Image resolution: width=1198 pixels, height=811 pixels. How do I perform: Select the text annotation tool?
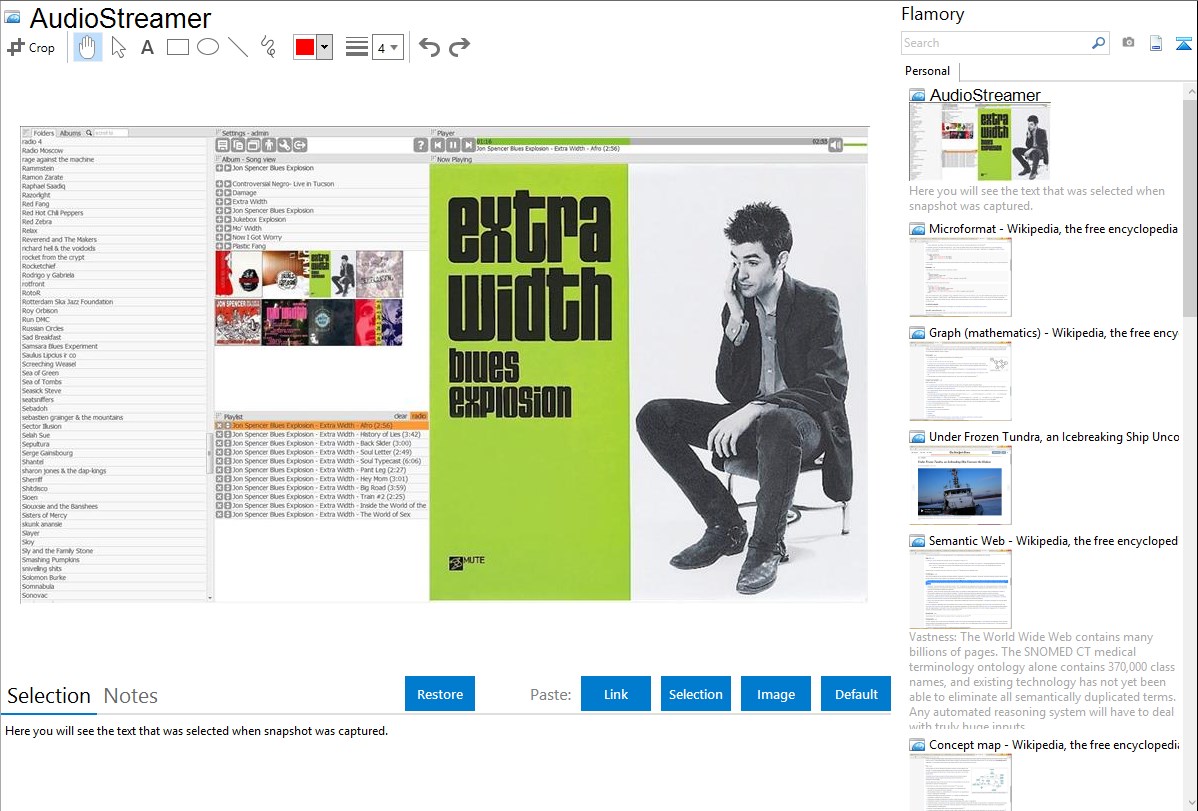147,47
